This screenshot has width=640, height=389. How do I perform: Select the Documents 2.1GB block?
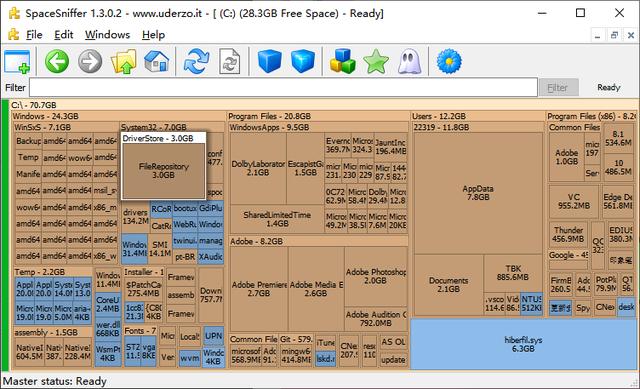click(x=448, y=285)
